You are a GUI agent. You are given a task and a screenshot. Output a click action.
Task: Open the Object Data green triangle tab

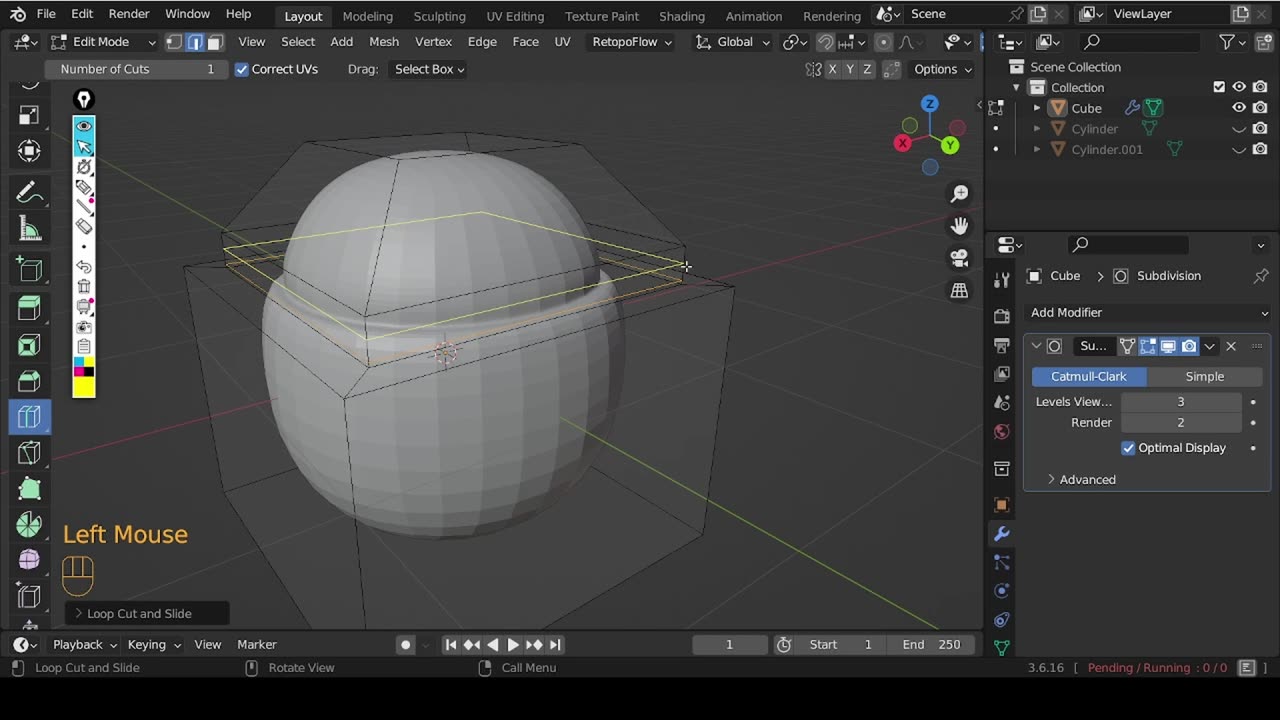point(1002,647)
